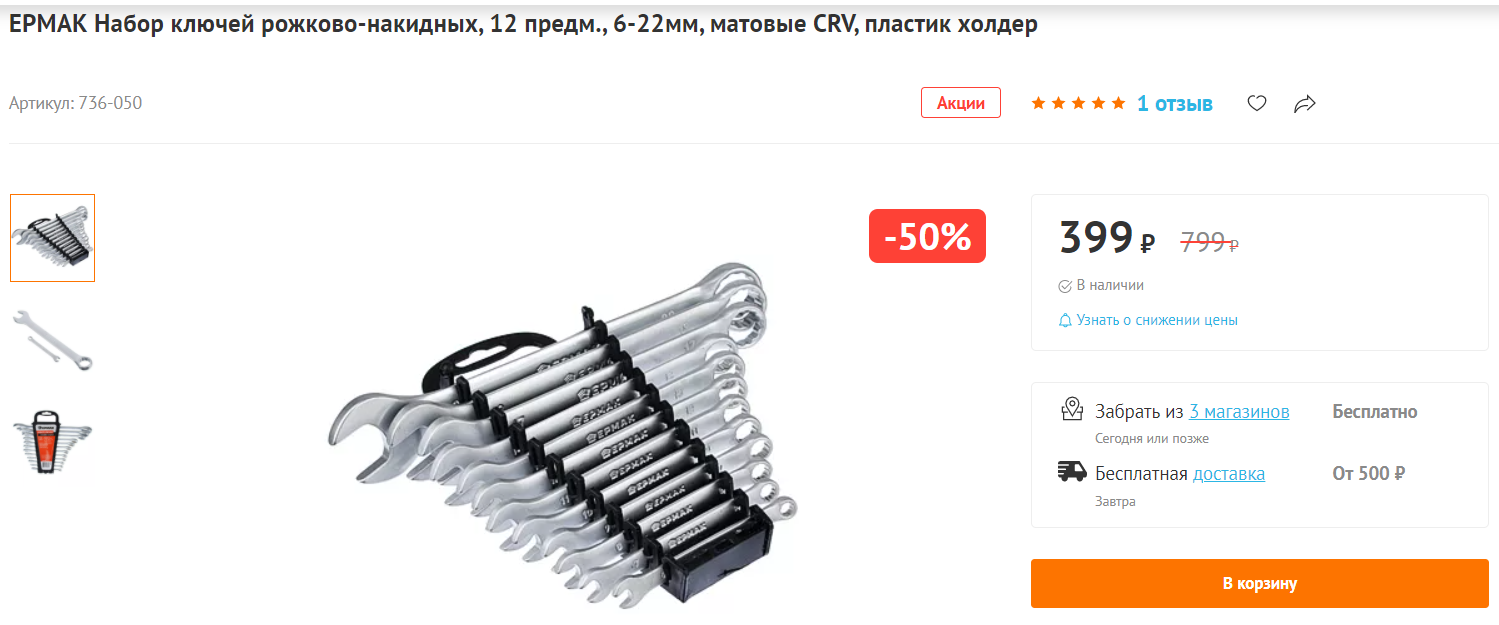The image size is (1499, 625).
Task: Open the 1 отзыв review link
Action: point(1175,103)
